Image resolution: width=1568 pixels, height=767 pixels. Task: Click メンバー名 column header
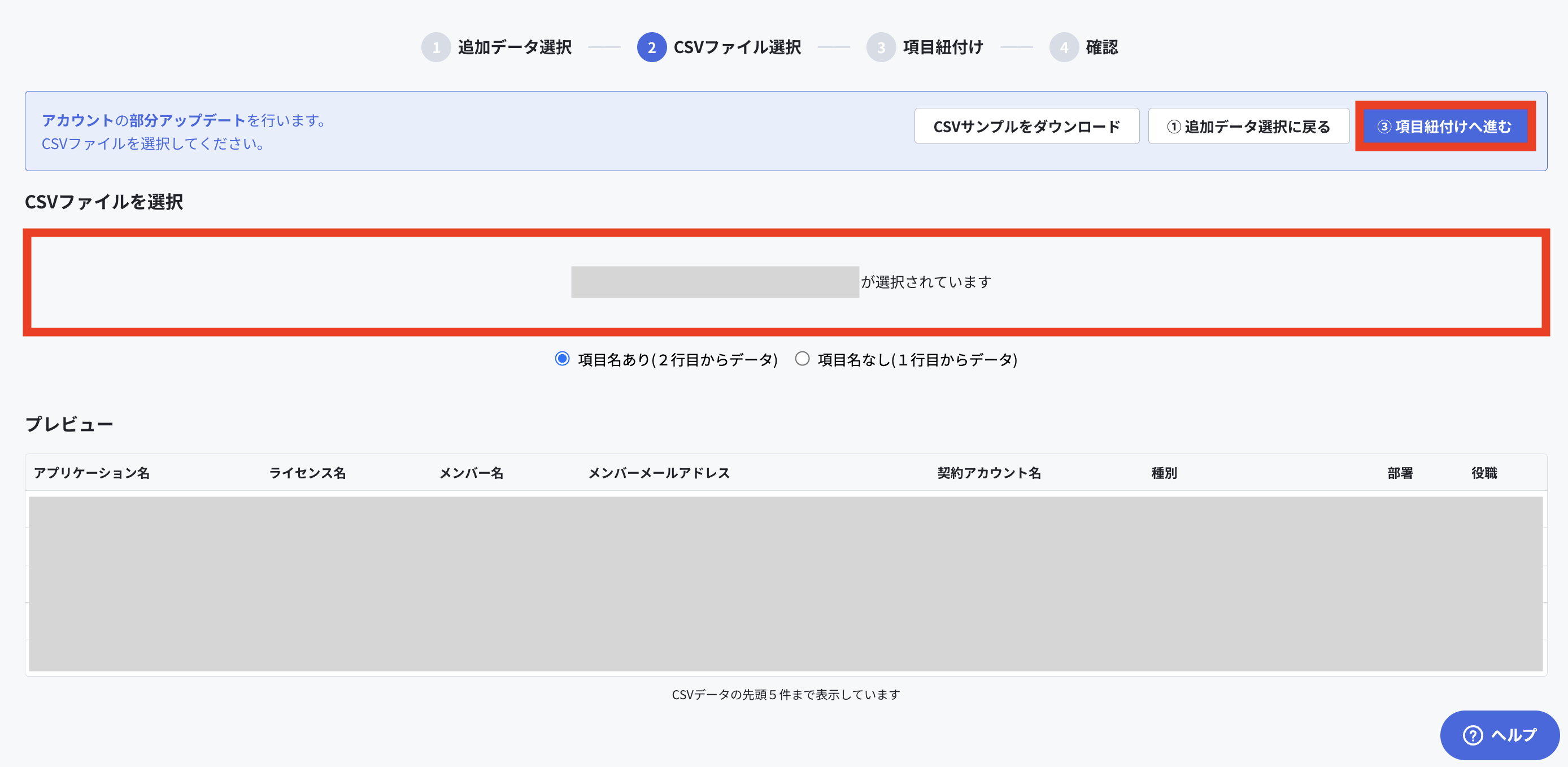click(471, 473)
